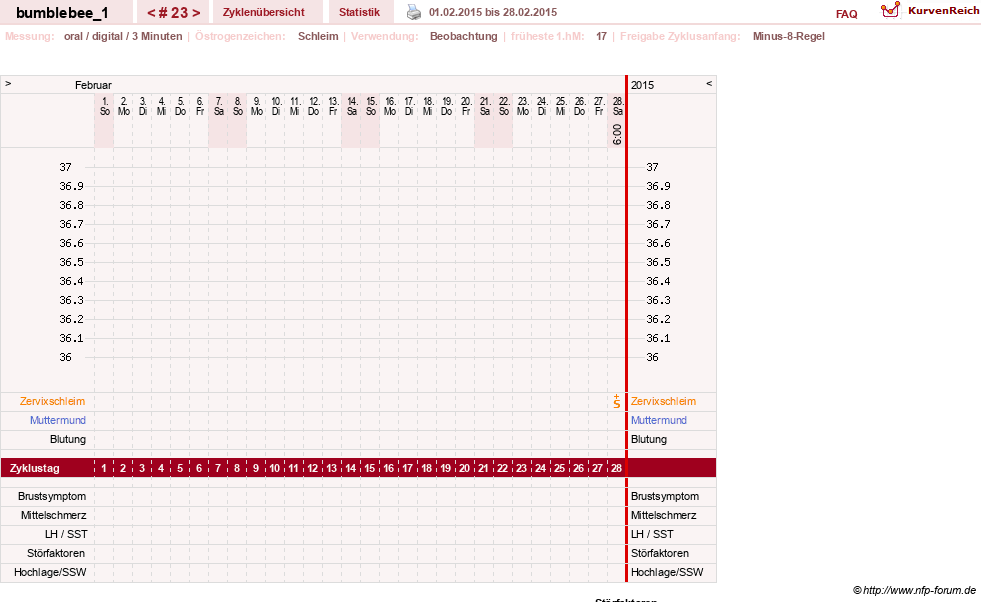Screen dimensions: 981x602
Task: Click the right Hochlage/SSW row label
Action: tap(667, 572)
